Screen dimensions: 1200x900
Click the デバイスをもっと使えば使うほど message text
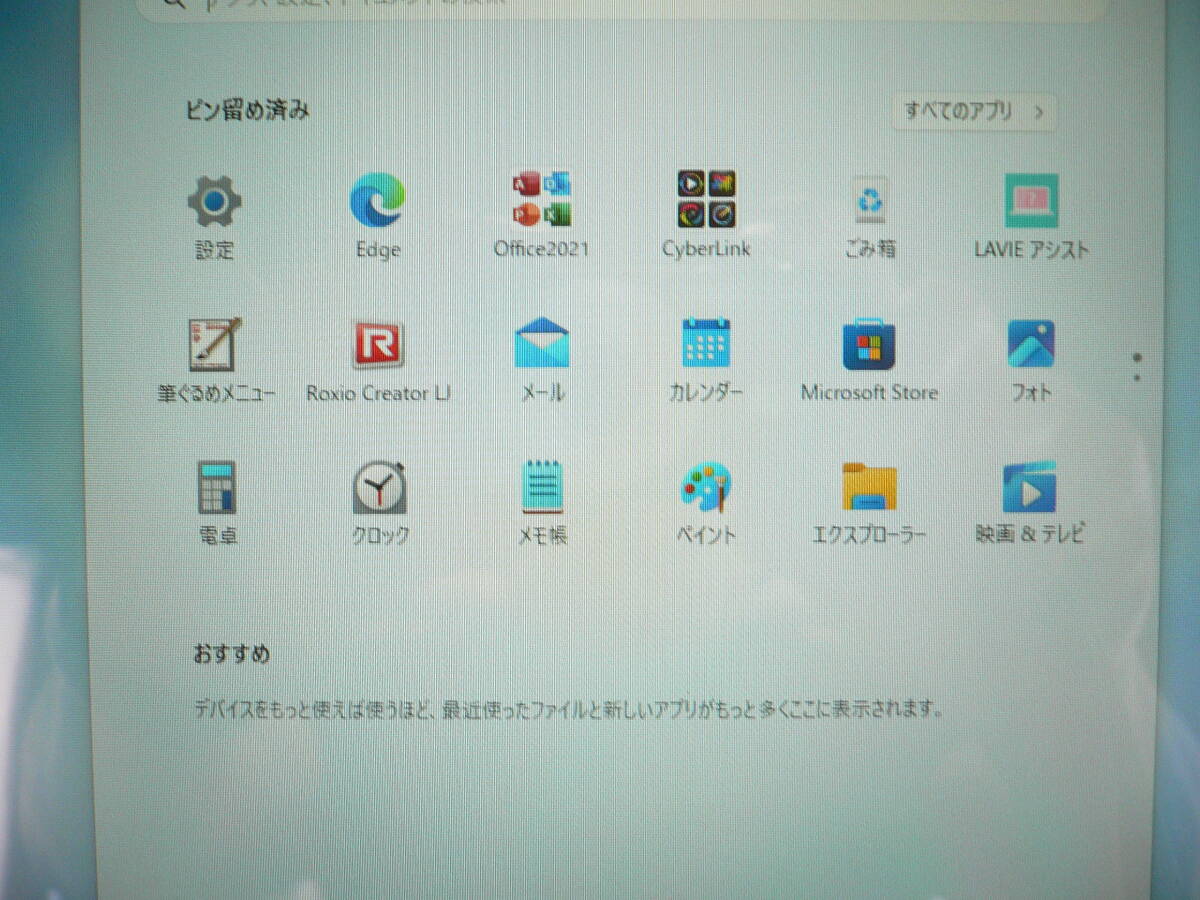pos(568,711)
